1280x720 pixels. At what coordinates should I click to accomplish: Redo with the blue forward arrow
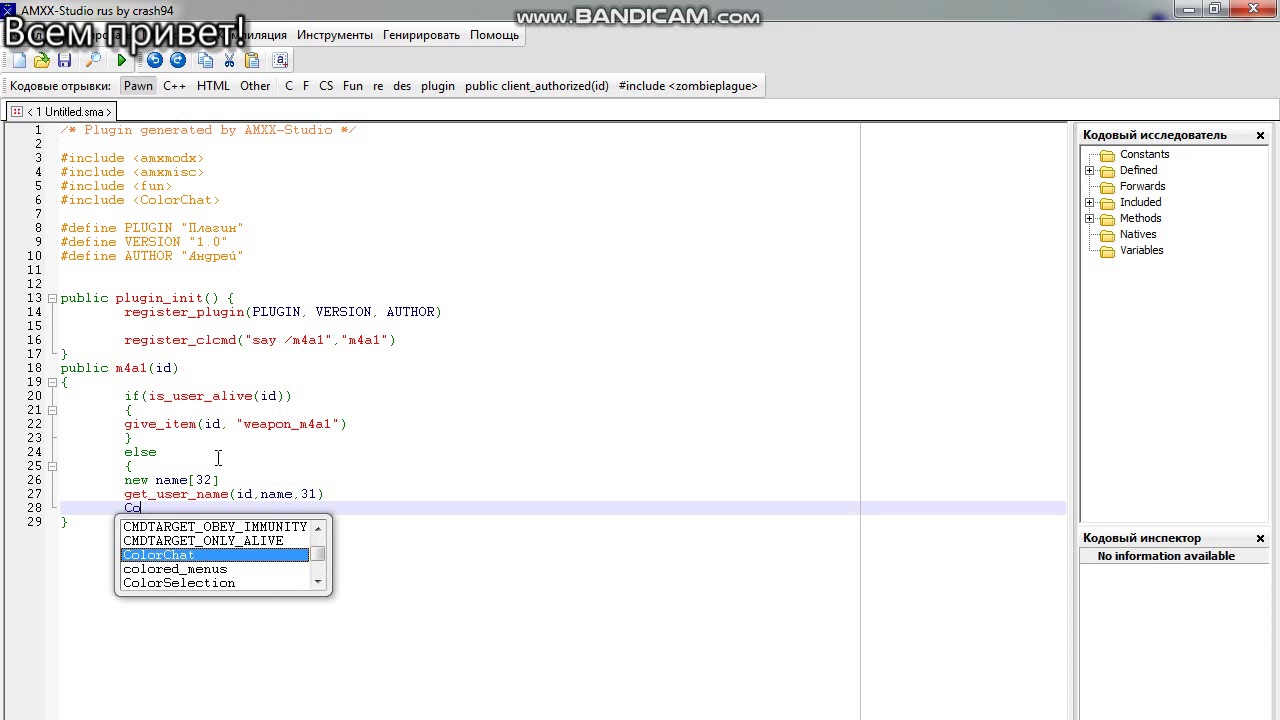178,61
